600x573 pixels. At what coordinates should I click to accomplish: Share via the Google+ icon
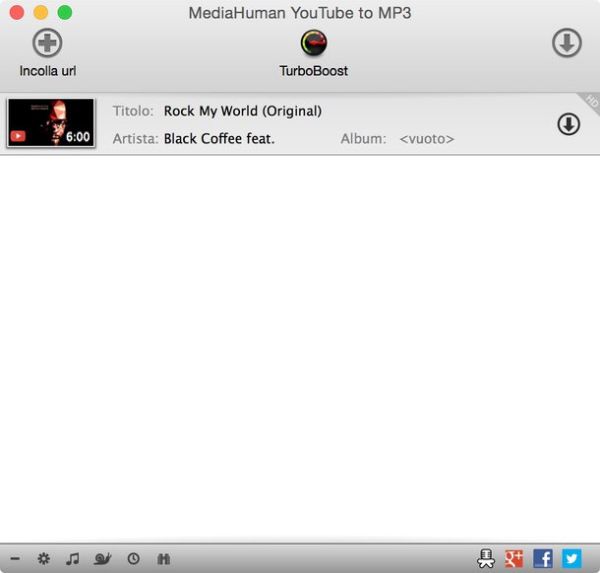pyautogui.click(x=514, y=559)
